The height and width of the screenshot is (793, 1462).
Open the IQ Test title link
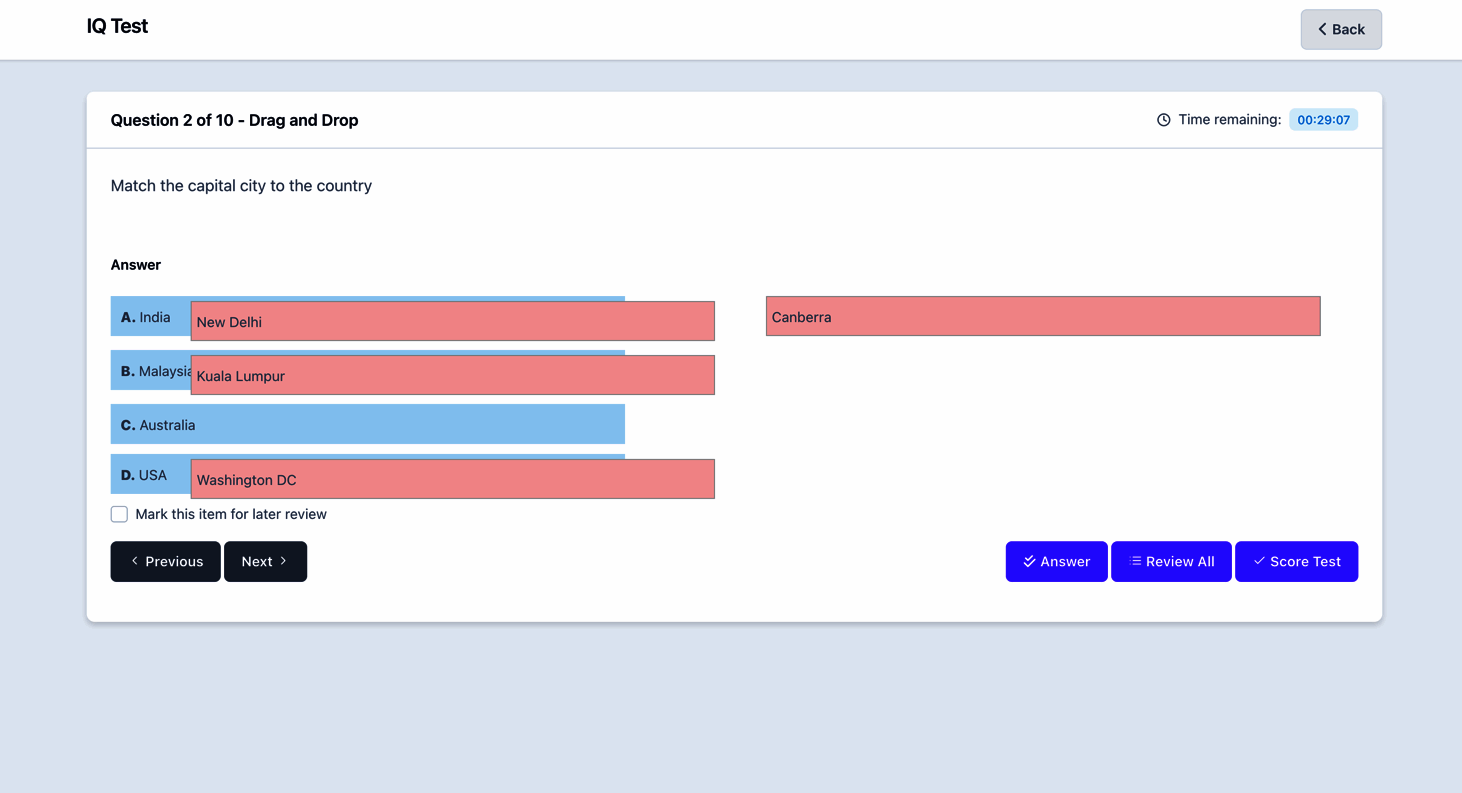tap(117, 26)
